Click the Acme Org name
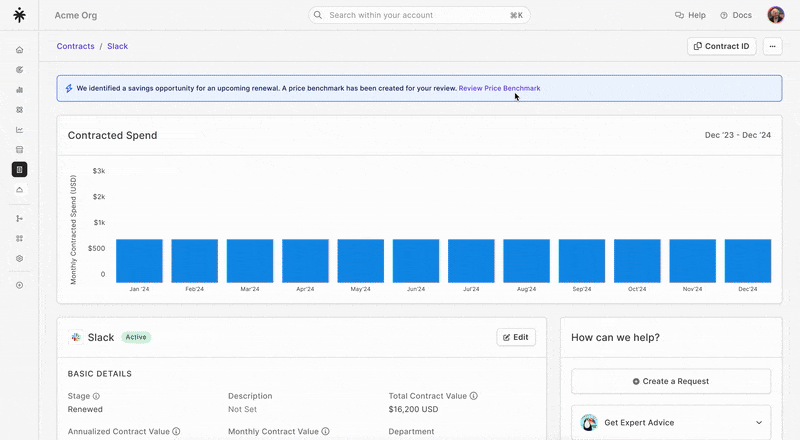 pos(76,15)
